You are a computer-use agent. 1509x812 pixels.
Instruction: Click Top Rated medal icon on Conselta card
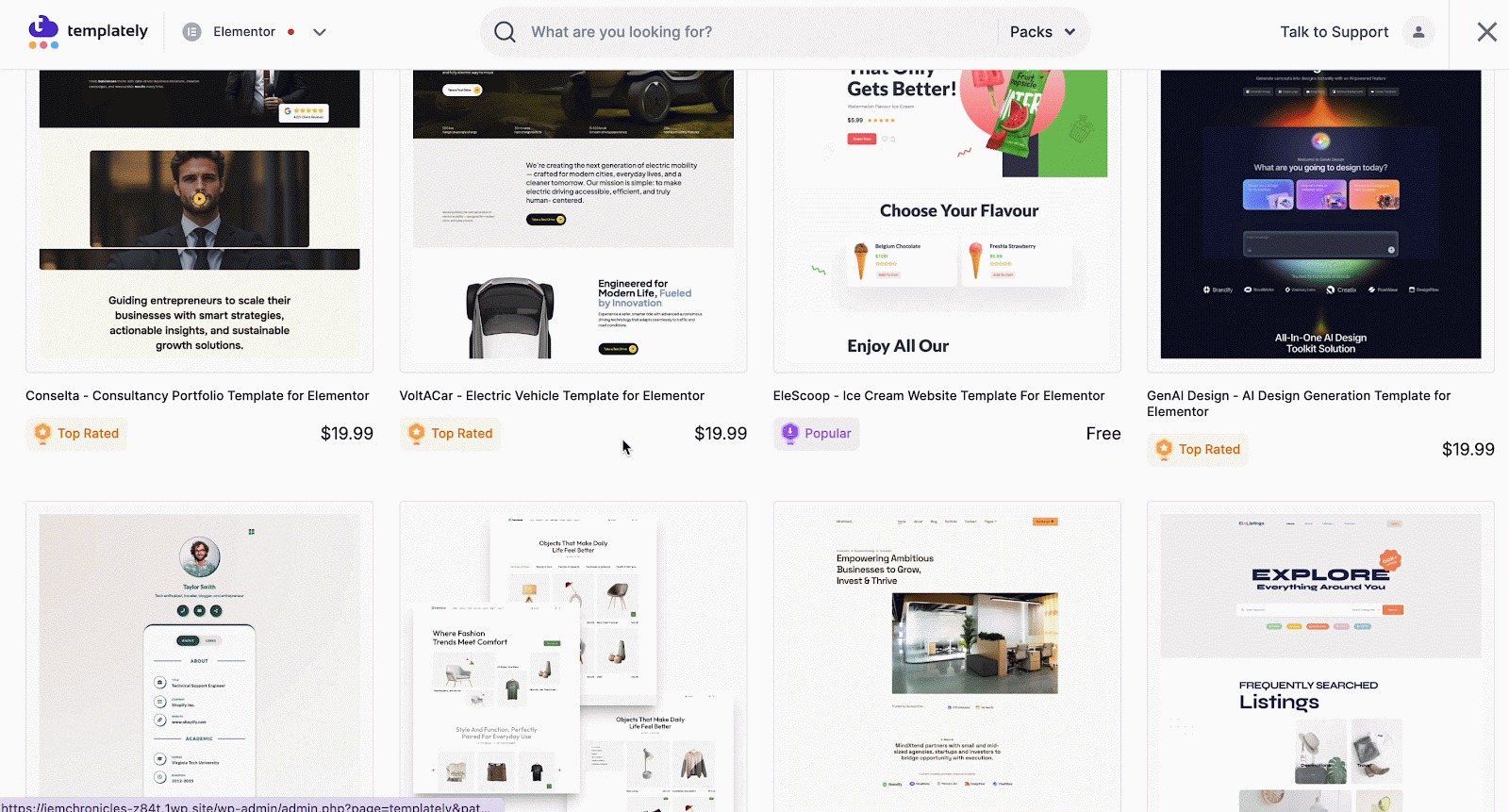[x=42, y=434]
